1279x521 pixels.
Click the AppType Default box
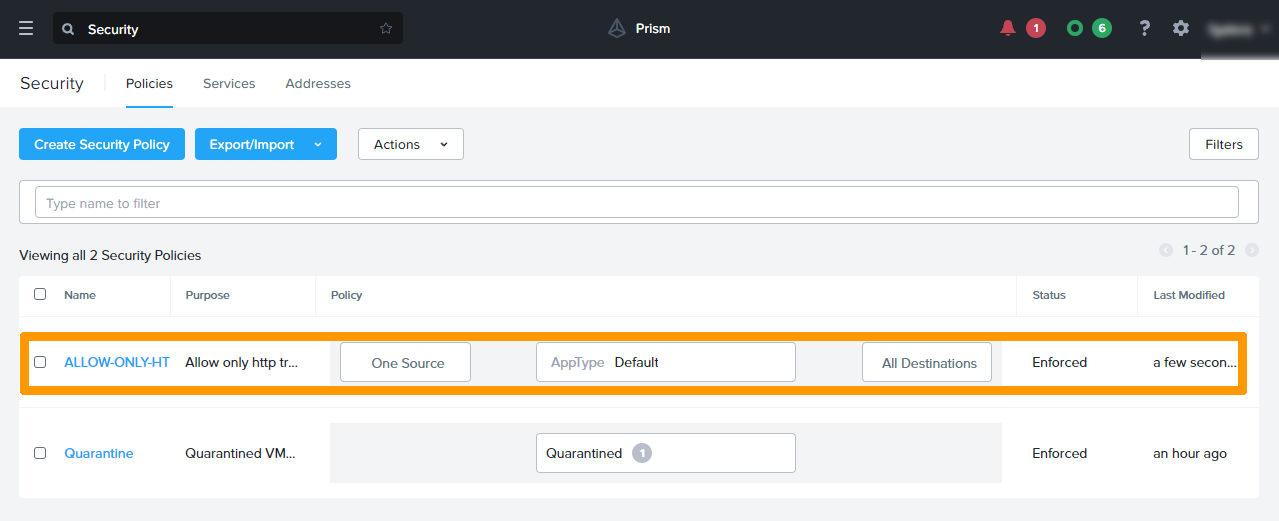pos(666,362)
